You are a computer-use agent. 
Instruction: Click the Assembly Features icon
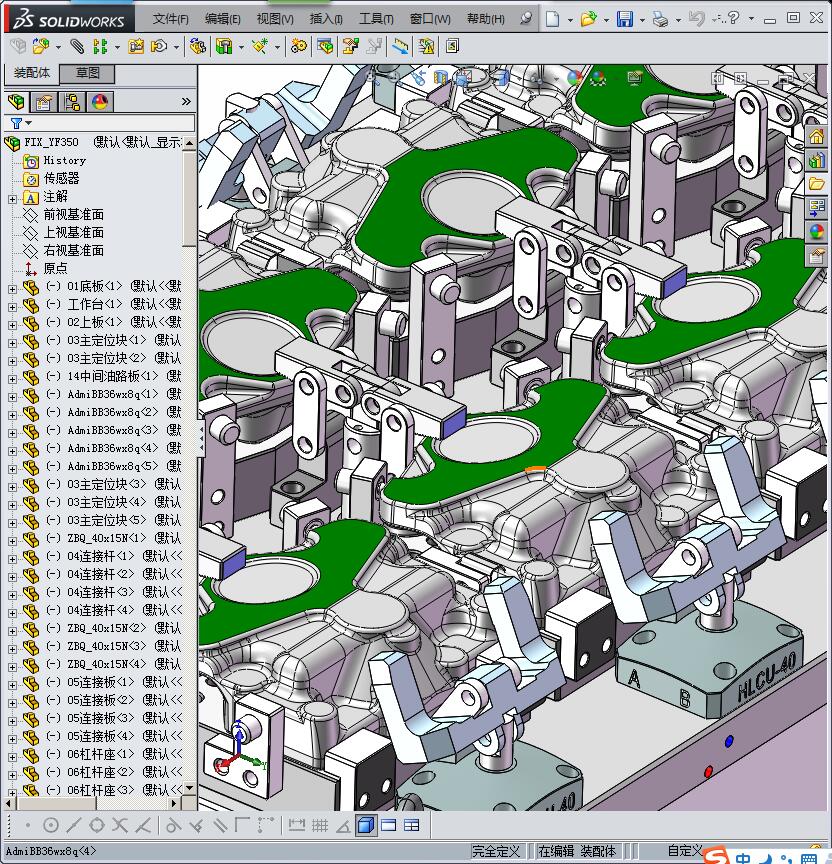pos(224,46)
